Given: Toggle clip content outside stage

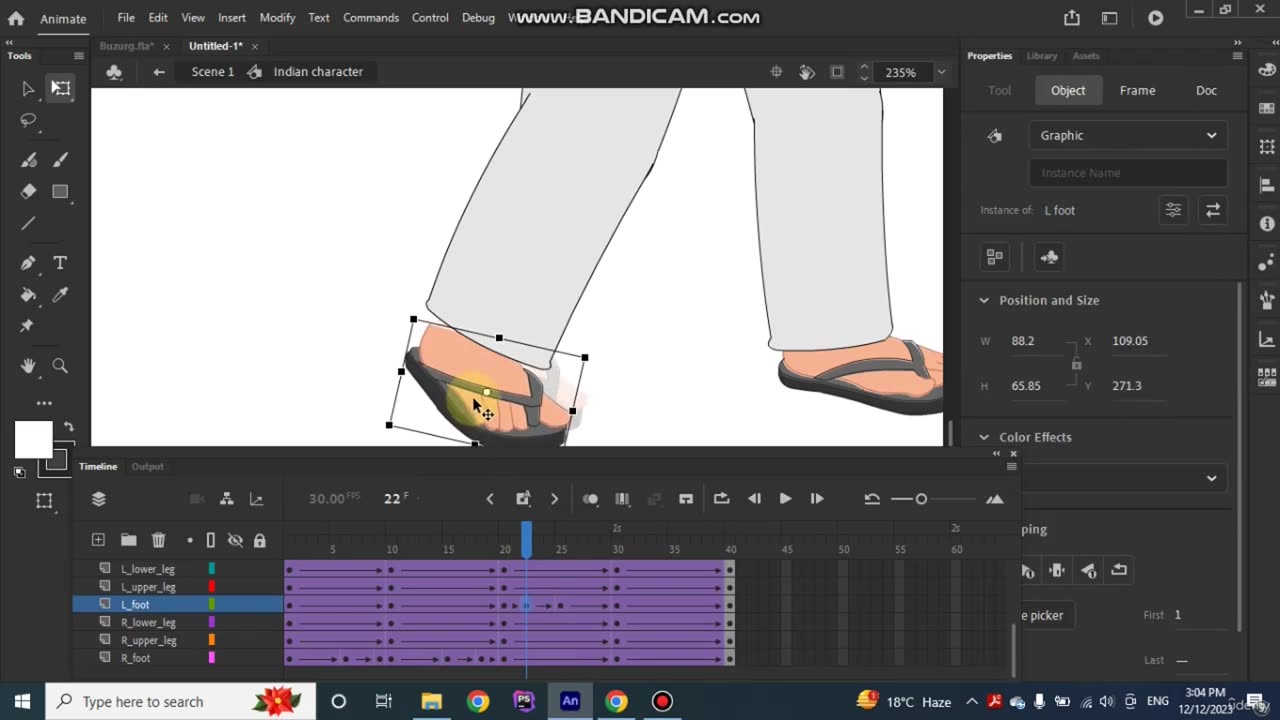Looking at the screenshot, I should [837, 72].
